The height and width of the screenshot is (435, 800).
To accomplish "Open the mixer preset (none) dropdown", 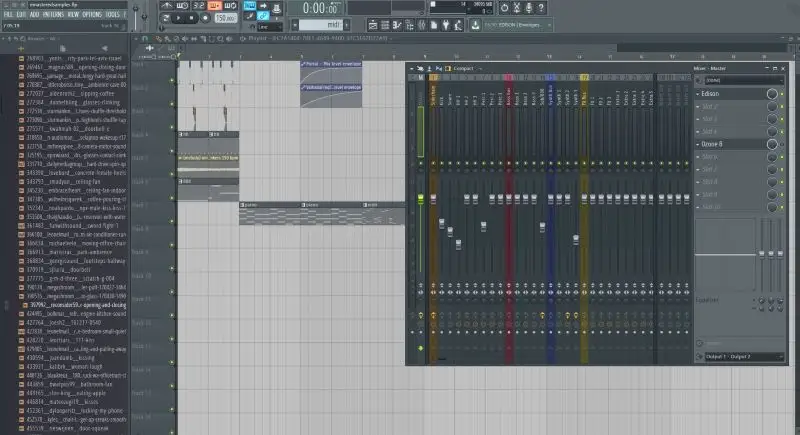I will click(x=738, y=79).
